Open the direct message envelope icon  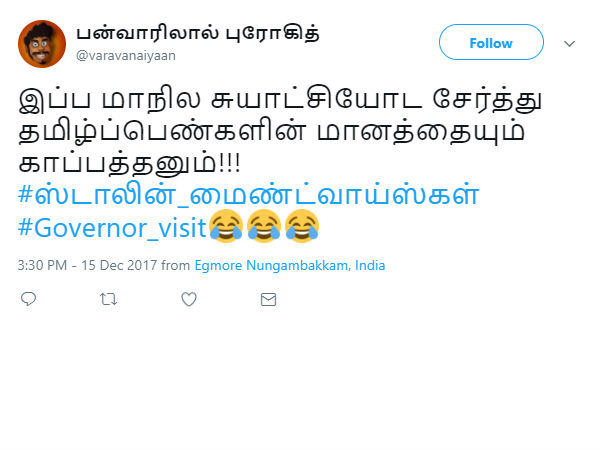(268, 299)
